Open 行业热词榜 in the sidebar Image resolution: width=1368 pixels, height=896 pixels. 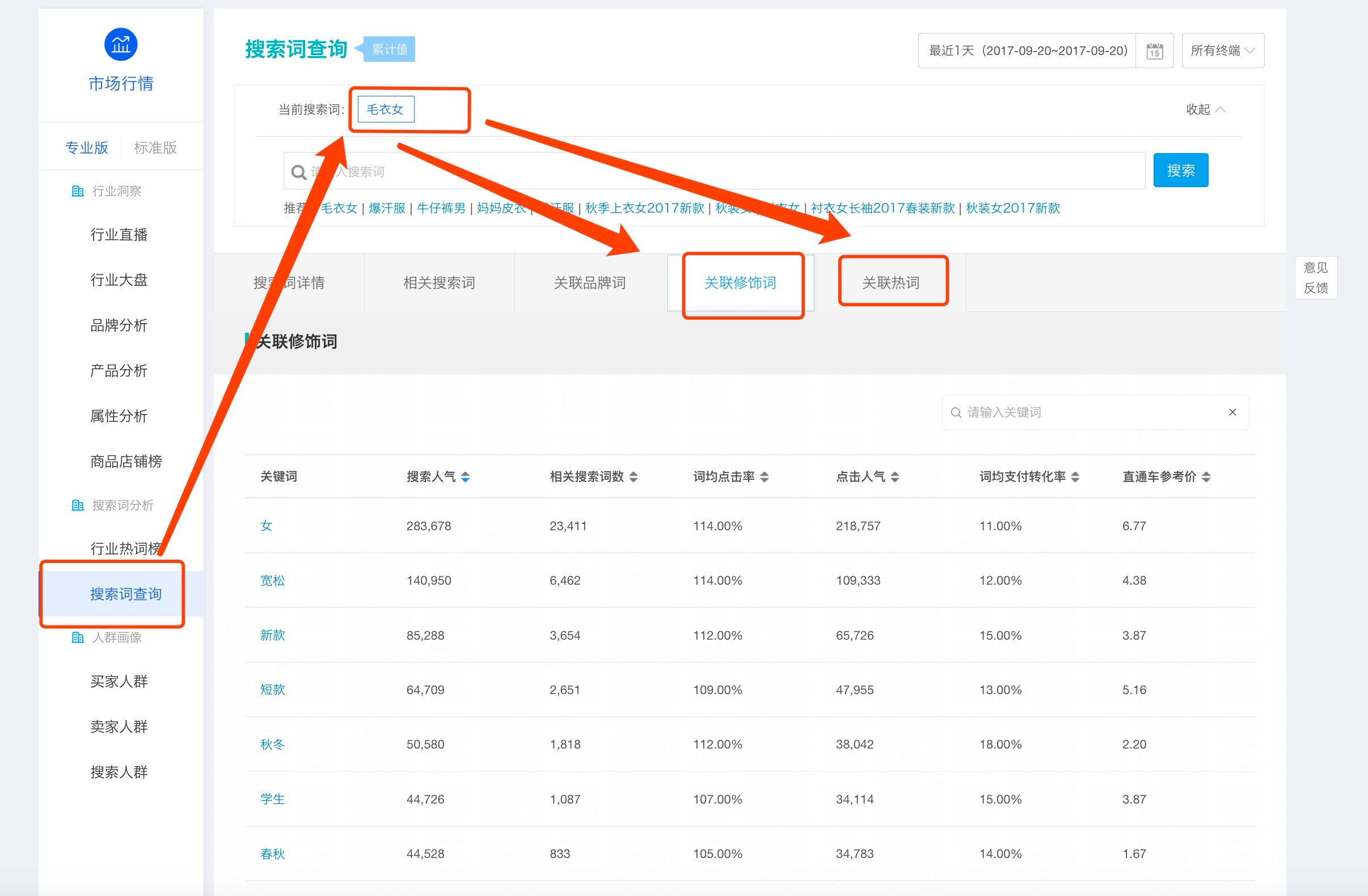click(x=126, y=549)
